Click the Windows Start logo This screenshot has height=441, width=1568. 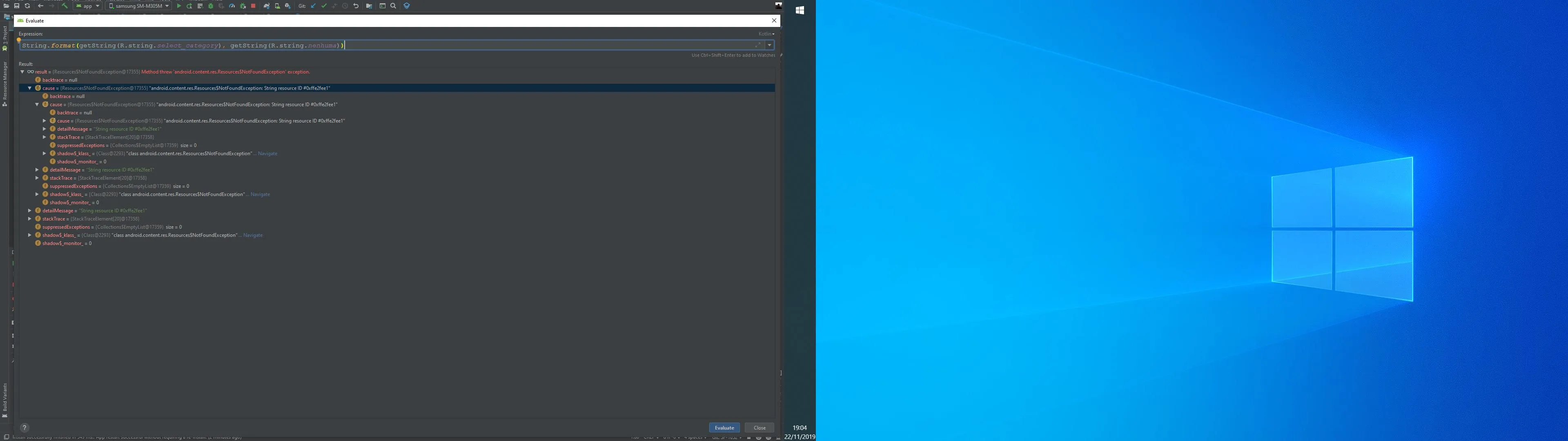click(800, 10)
